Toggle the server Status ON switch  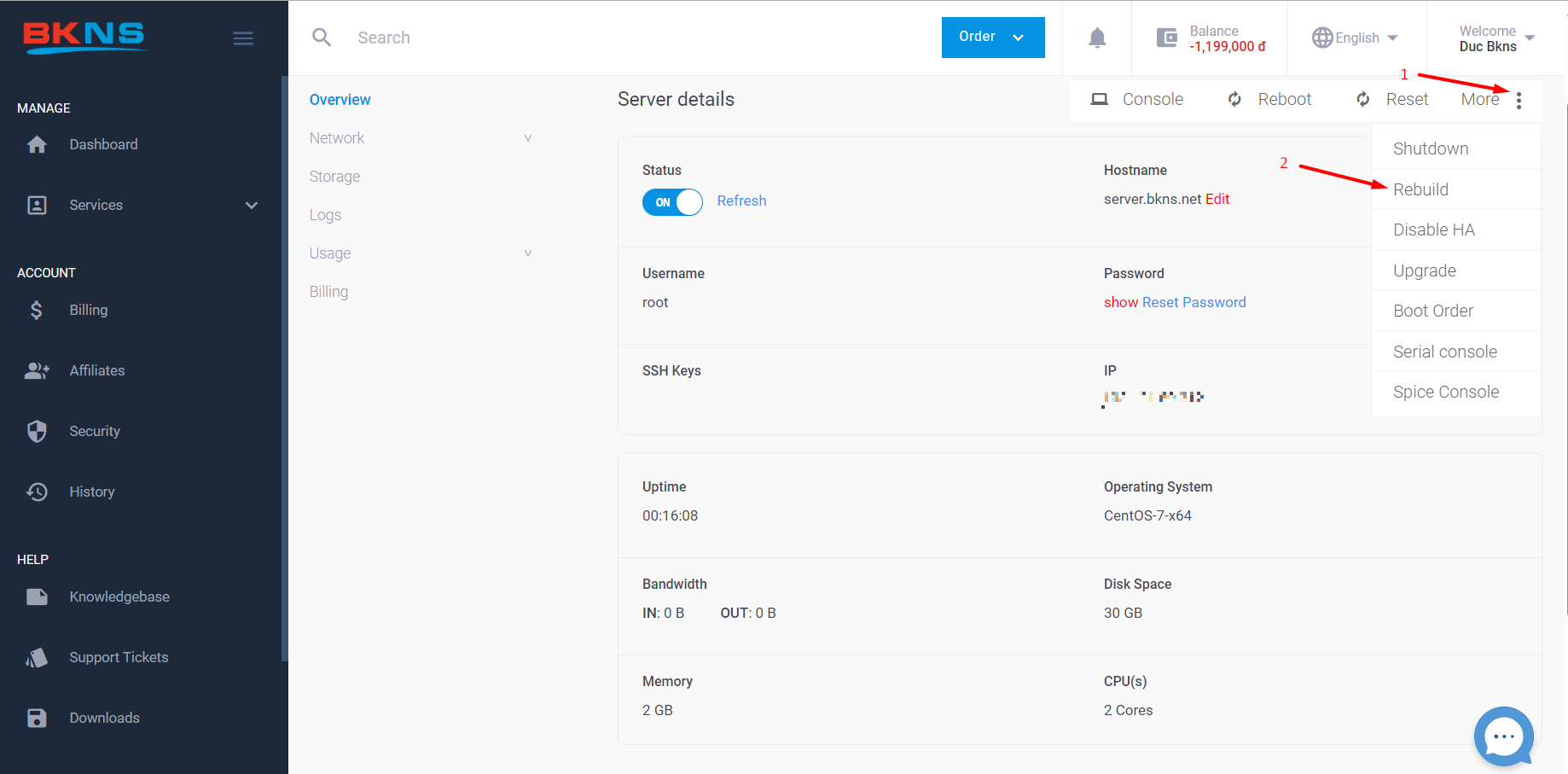(x=672, y=202)
